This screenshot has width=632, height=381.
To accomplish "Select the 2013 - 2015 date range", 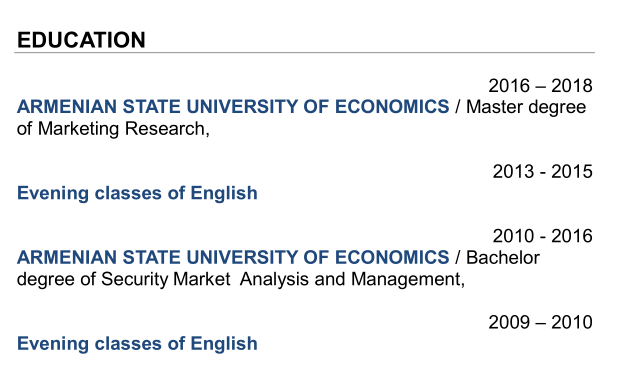I will [543, 172].
